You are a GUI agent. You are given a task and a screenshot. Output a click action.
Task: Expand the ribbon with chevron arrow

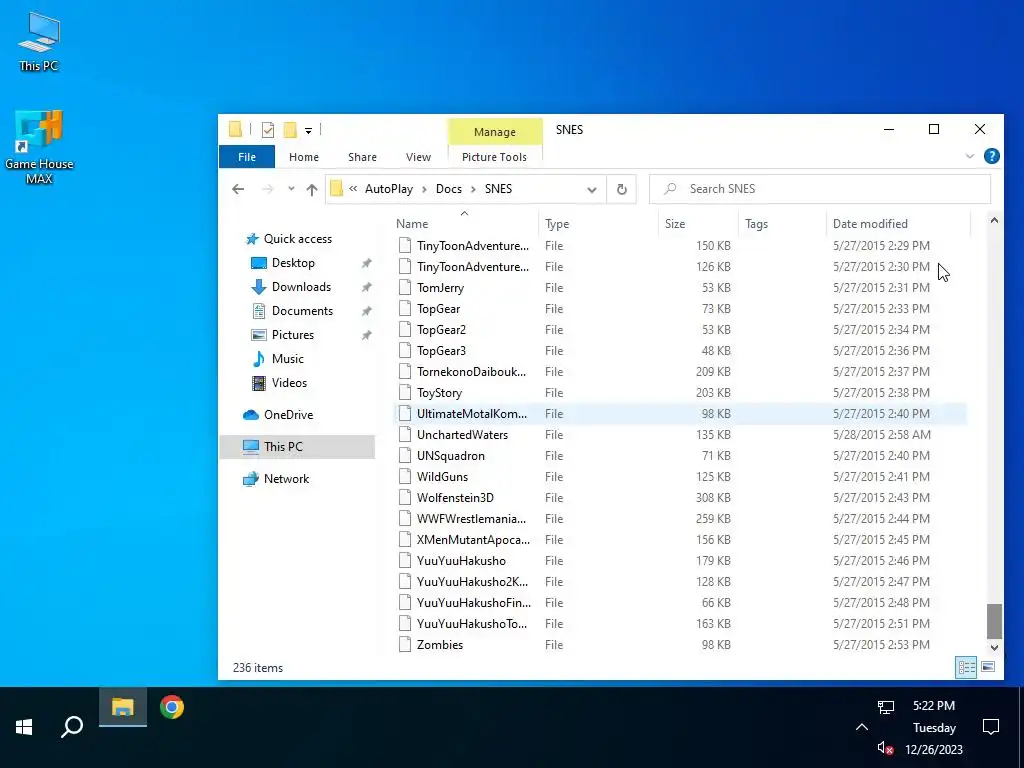(x=970, y=156)
